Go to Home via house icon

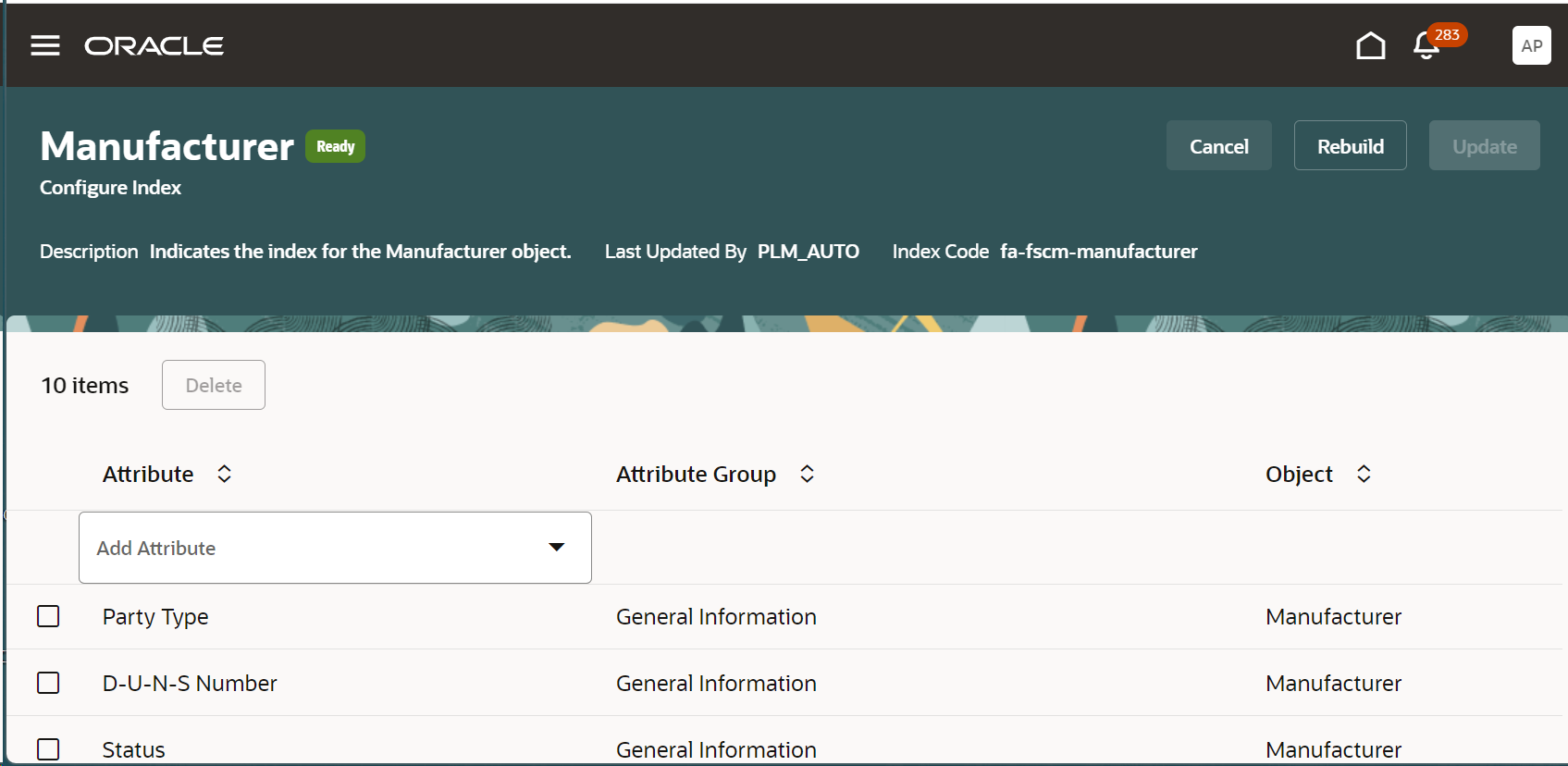(1371, 45)
